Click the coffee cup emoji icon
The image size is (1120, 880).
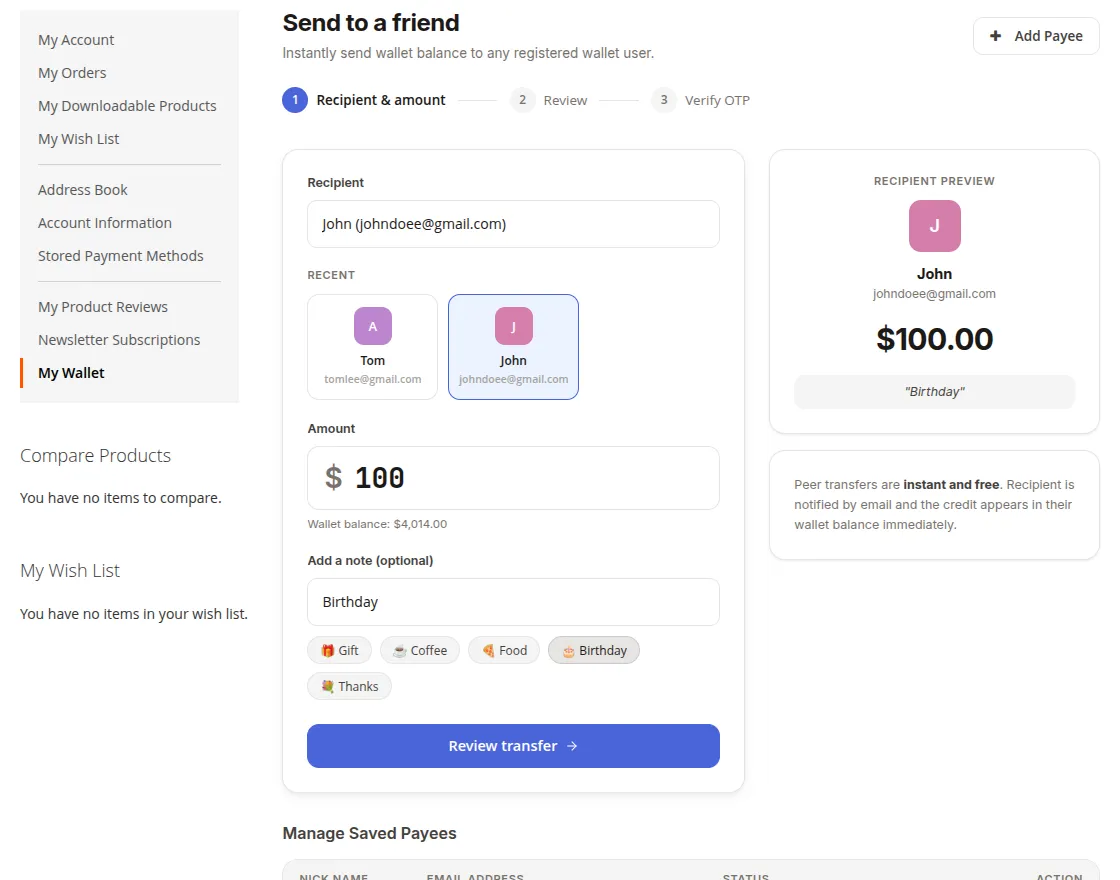(x=400, y=651)
